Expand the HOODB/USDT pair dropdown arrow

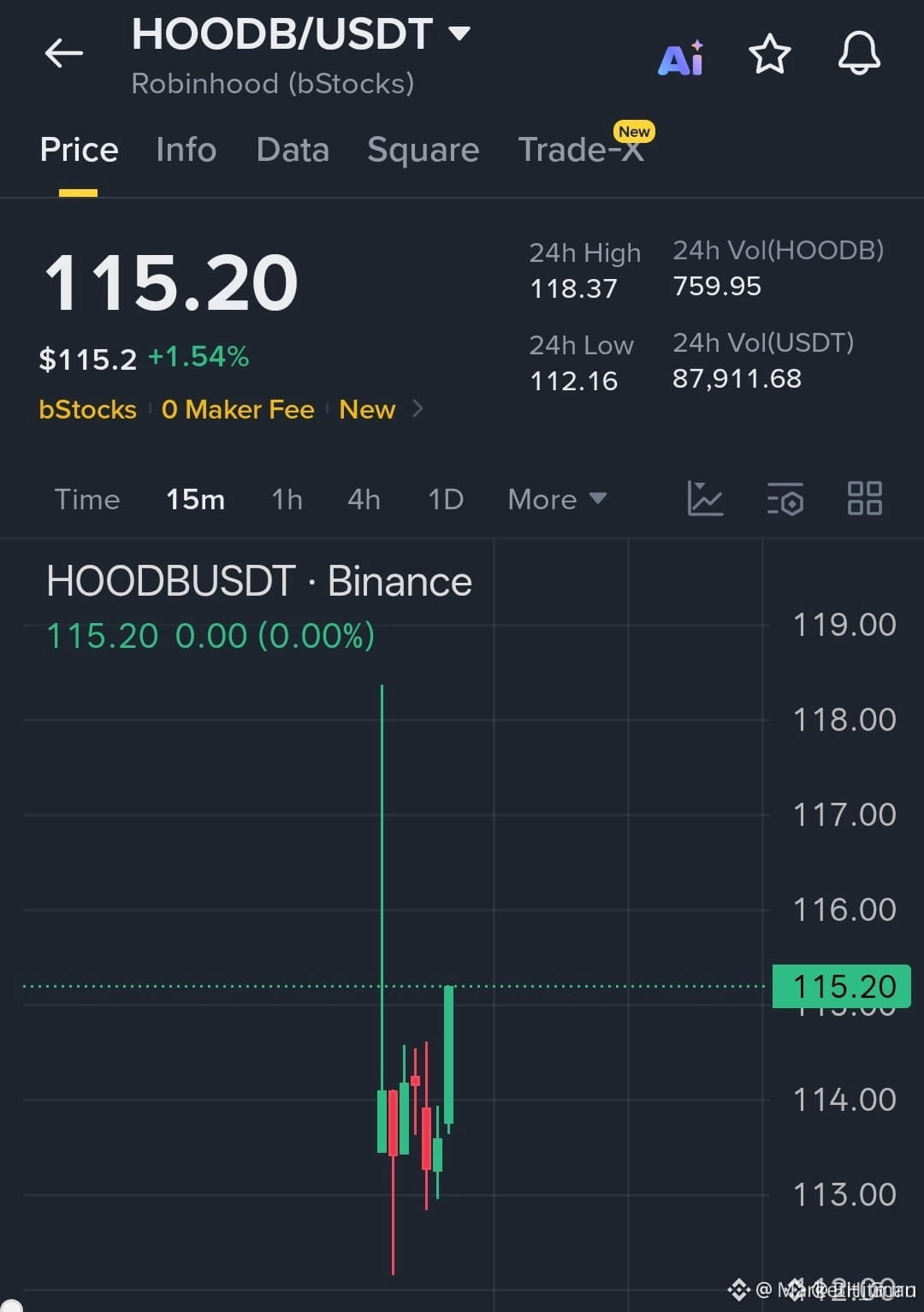[459, 33]
